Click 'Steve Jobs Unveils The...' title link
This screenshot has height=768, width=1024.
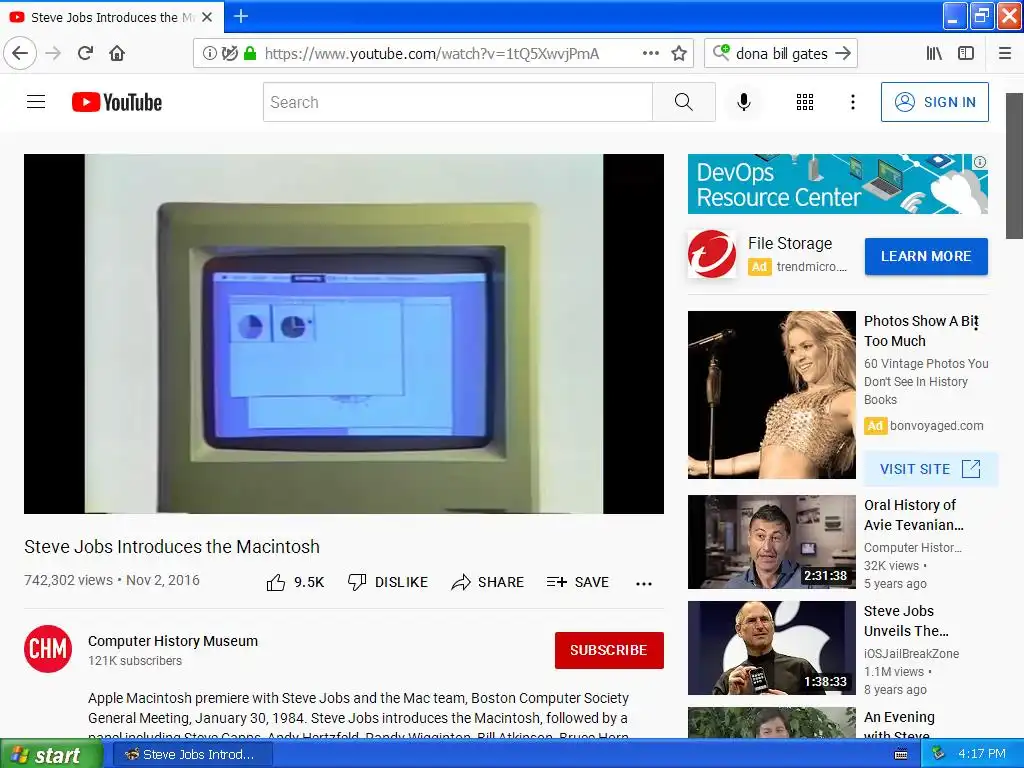pos(906,620)
